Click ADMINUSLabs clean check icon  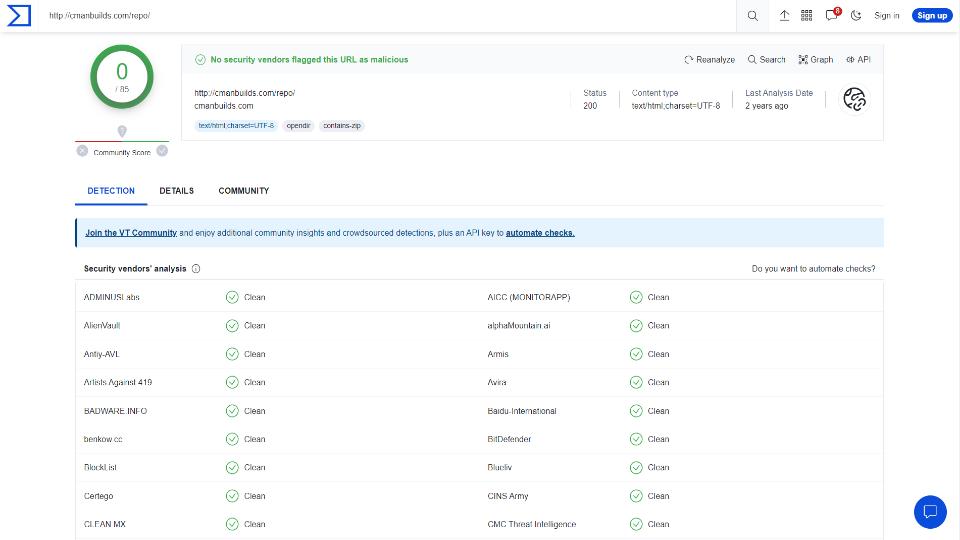coord(232,298)
